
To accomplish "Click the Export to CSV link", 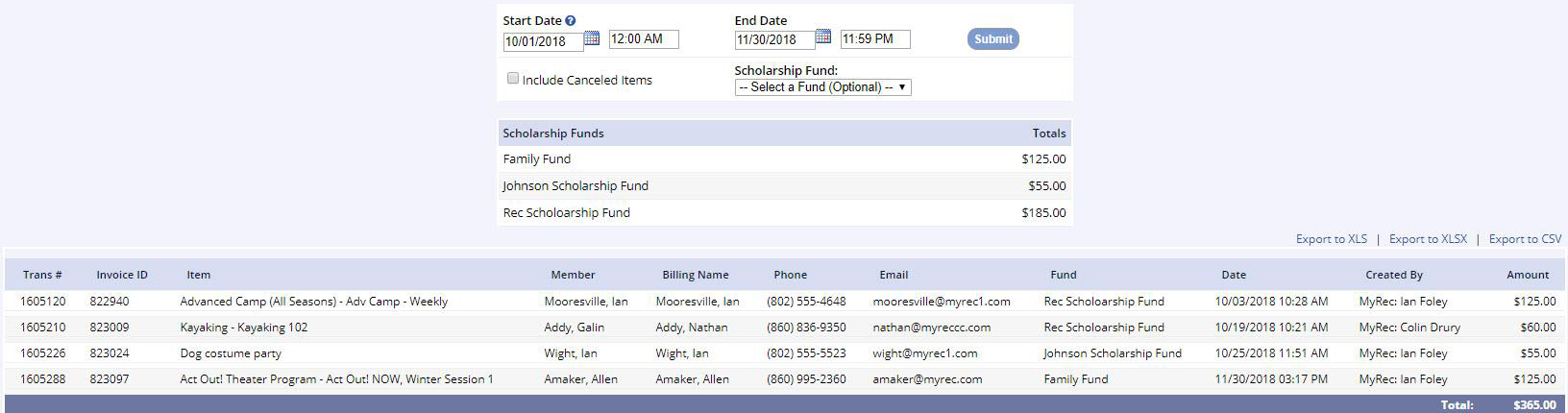I will [x=1525, y=239].
